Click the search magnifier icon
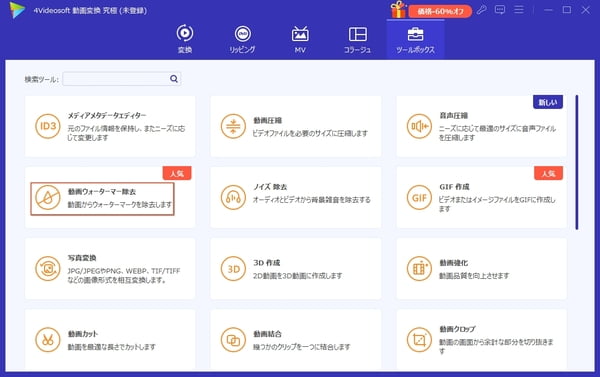 point(174,79)
